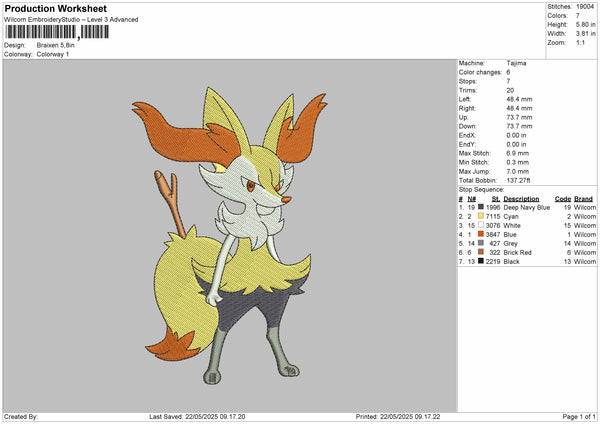Click the 'Stops:' label
Image resolution: width=600 pixels, height=424 pixels.
(x=468, y=81)
